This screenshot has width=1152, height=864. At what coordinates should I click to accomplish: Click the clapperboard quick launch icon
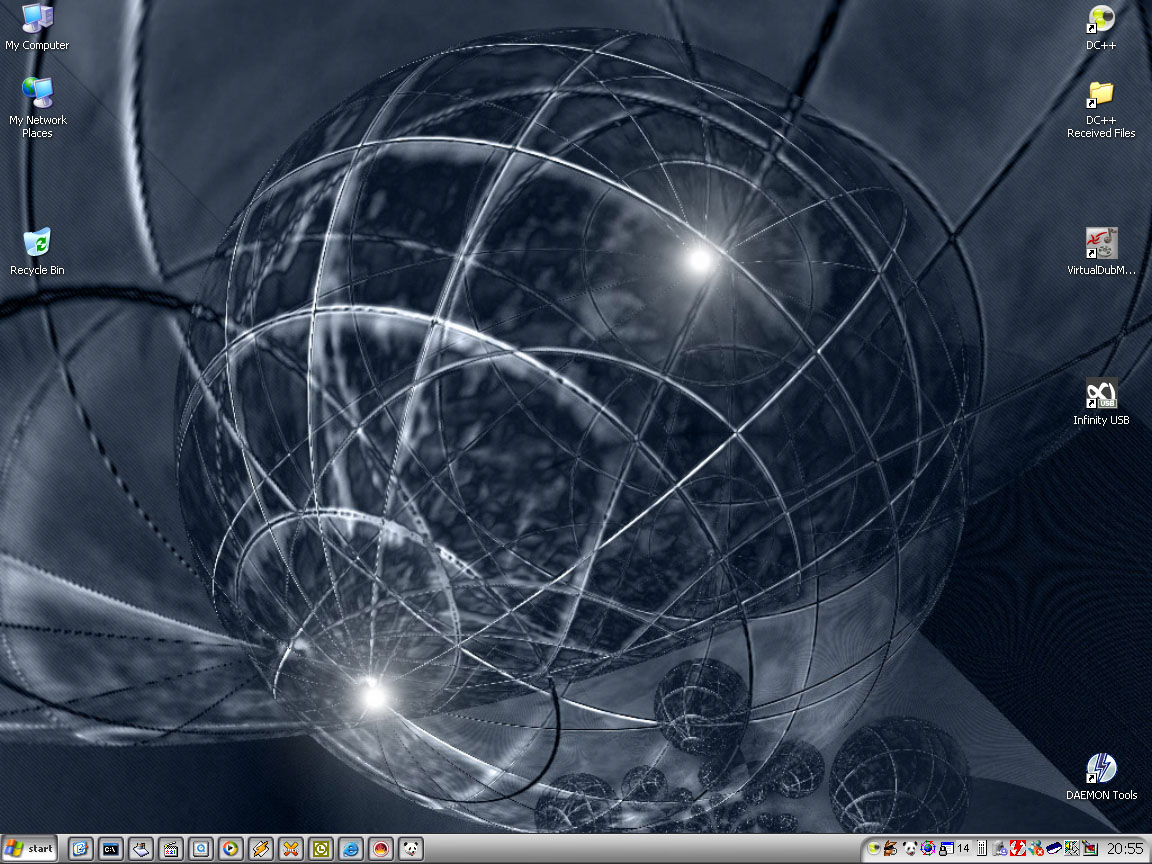[x=170, y=849]
